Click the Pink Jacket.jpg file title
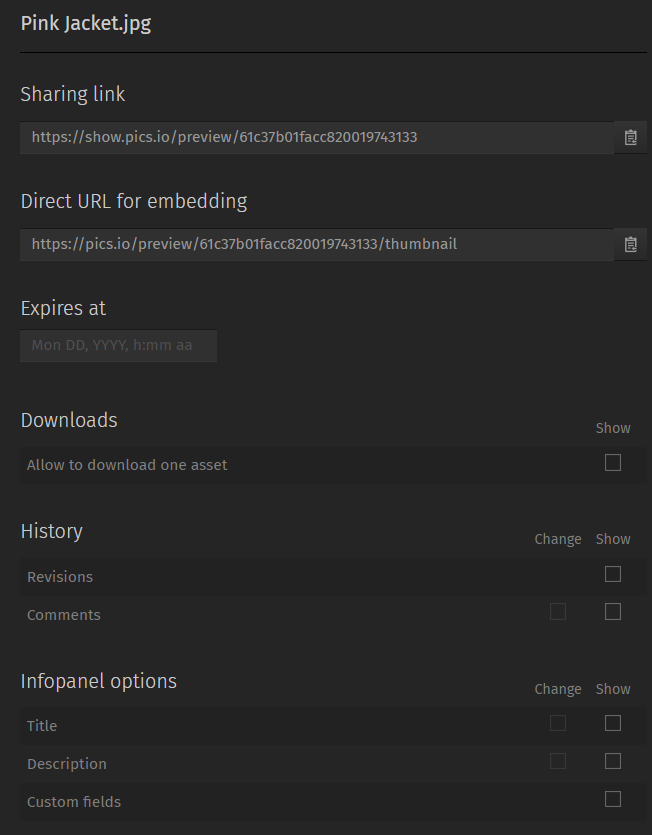Image resolution: width=652 pixels, height=835 pixels. 86,24
